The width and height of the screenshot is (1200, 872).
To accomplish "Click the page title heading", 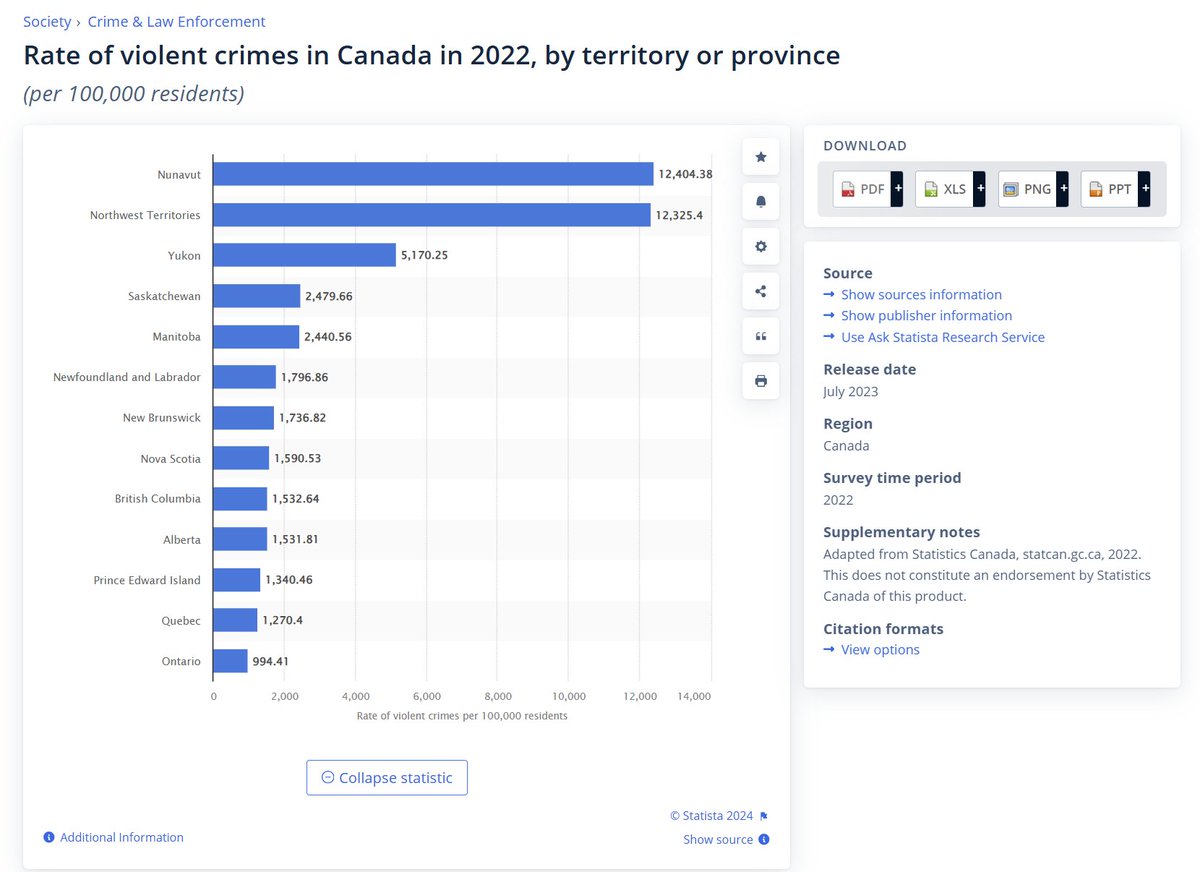I will [432, 55].
